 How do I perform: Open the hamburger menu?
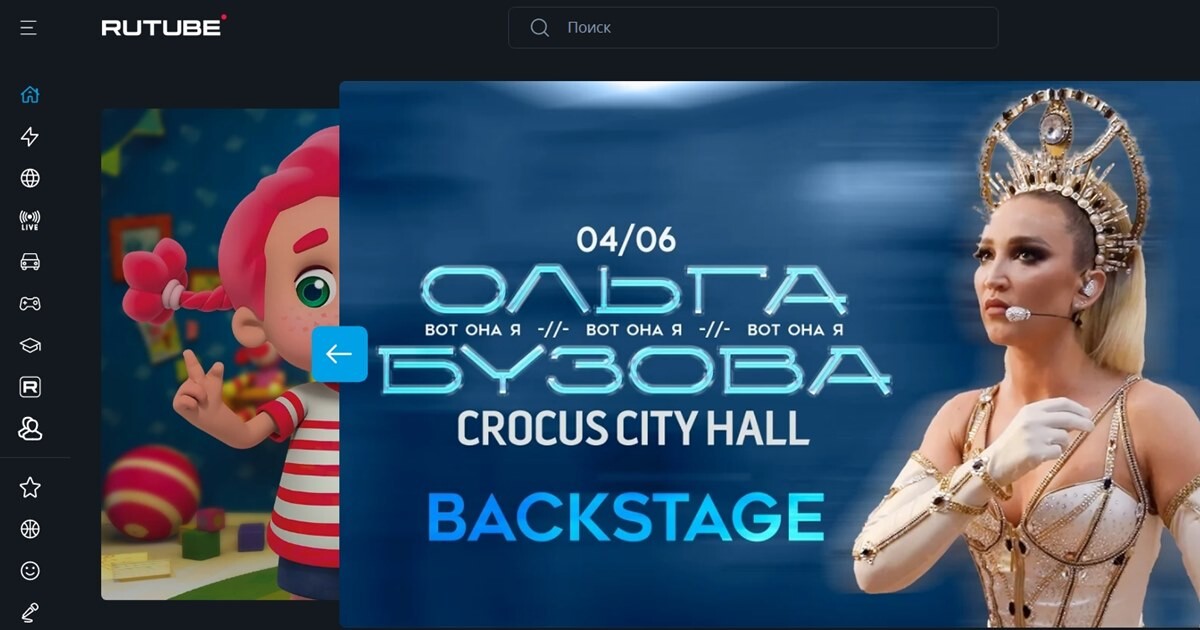pos(28,28)
